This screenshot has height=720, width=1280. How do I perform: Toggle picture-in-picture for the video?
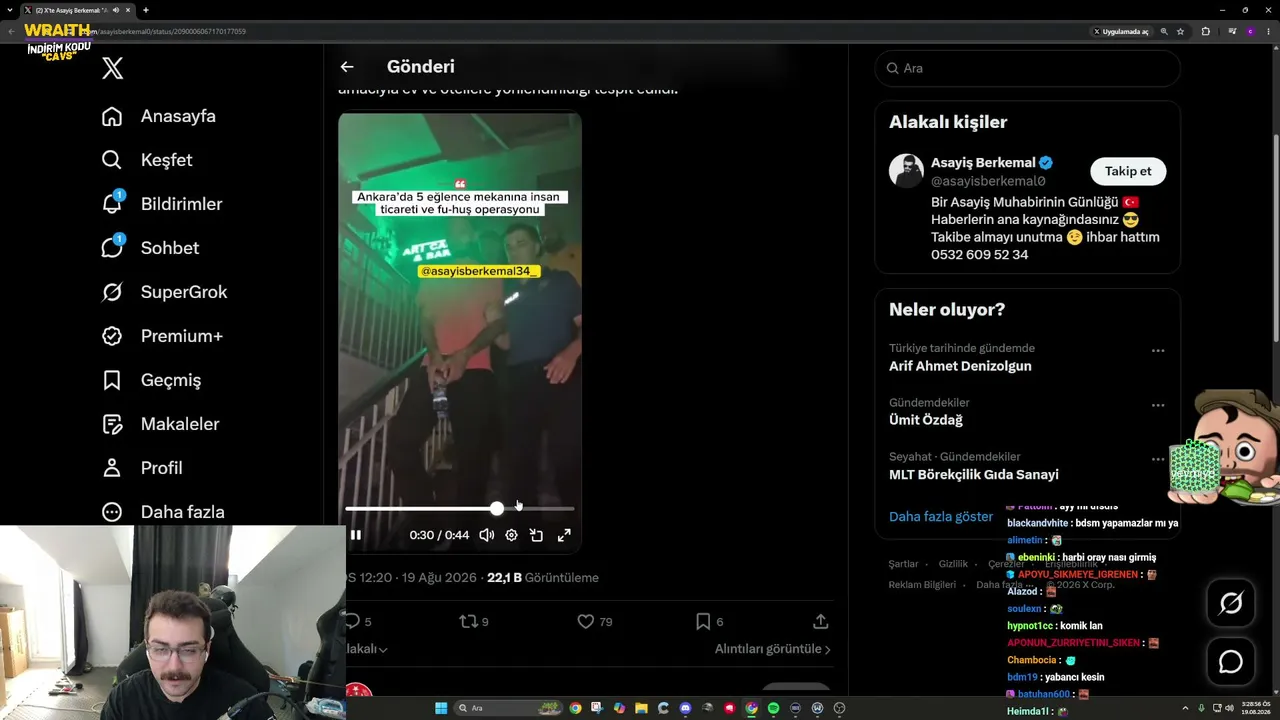(536, 535)
